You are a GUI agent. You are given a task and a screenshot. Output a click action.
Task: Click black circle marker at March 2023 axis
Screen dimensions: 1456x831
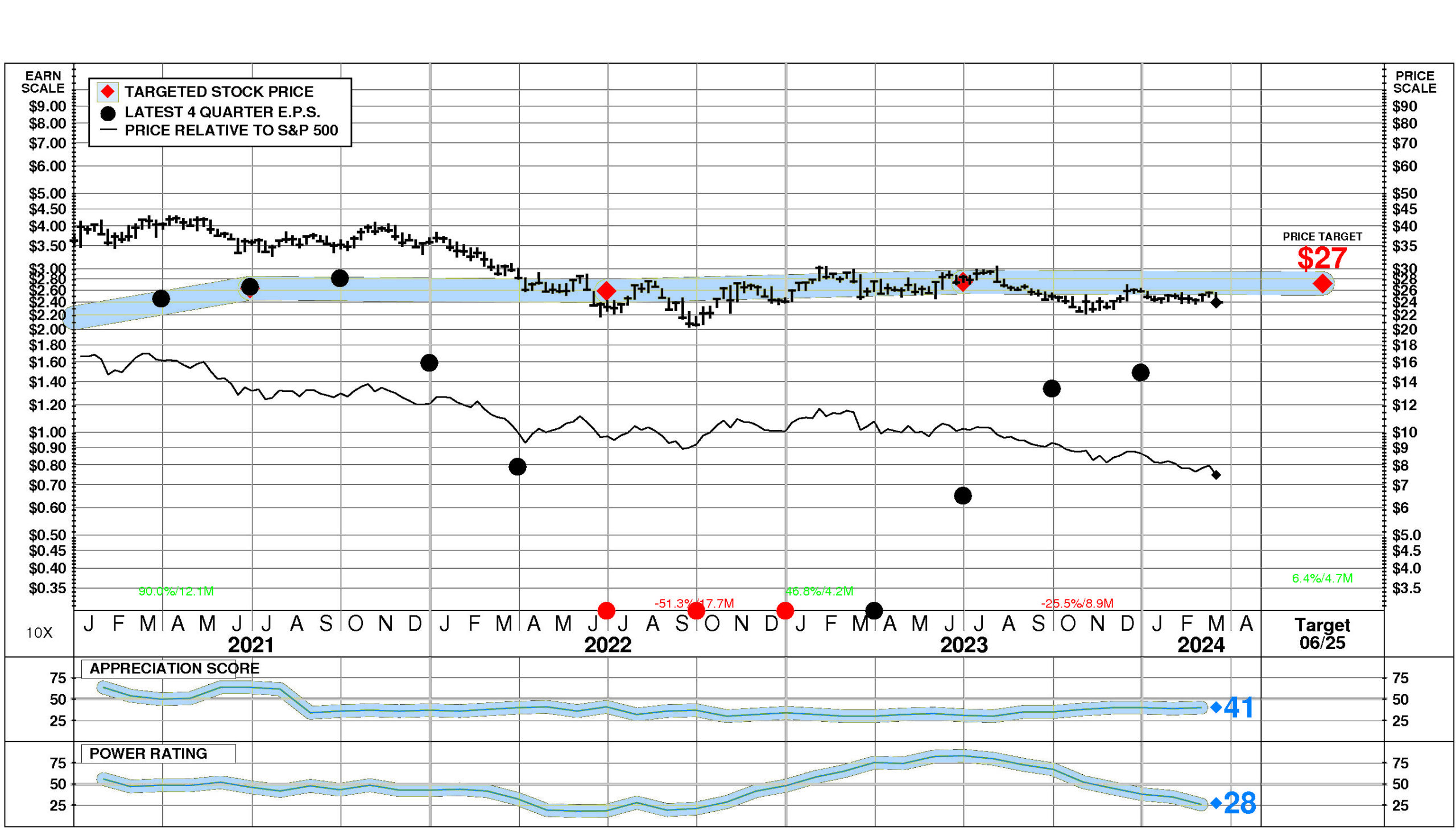[874, 611]
